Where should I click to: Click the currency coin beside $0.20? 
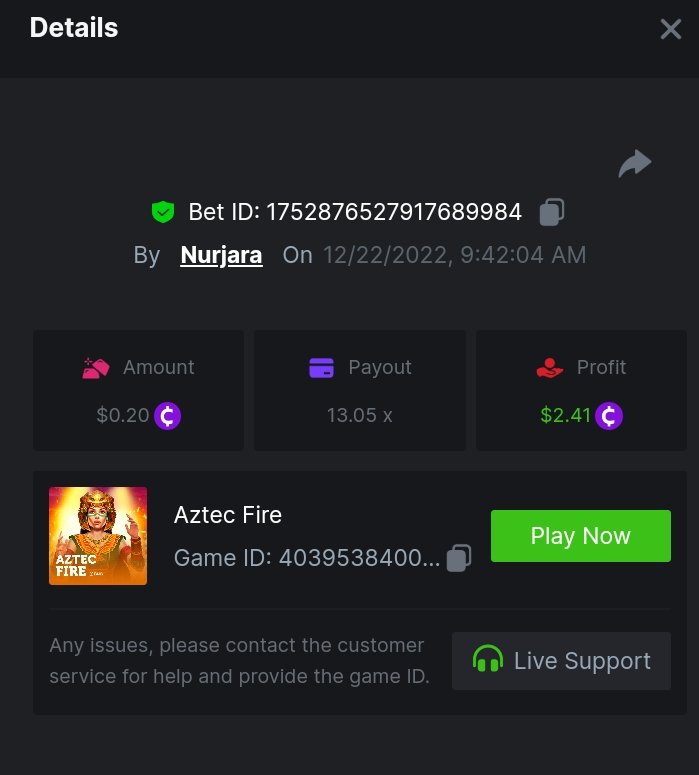pos(167,415)
